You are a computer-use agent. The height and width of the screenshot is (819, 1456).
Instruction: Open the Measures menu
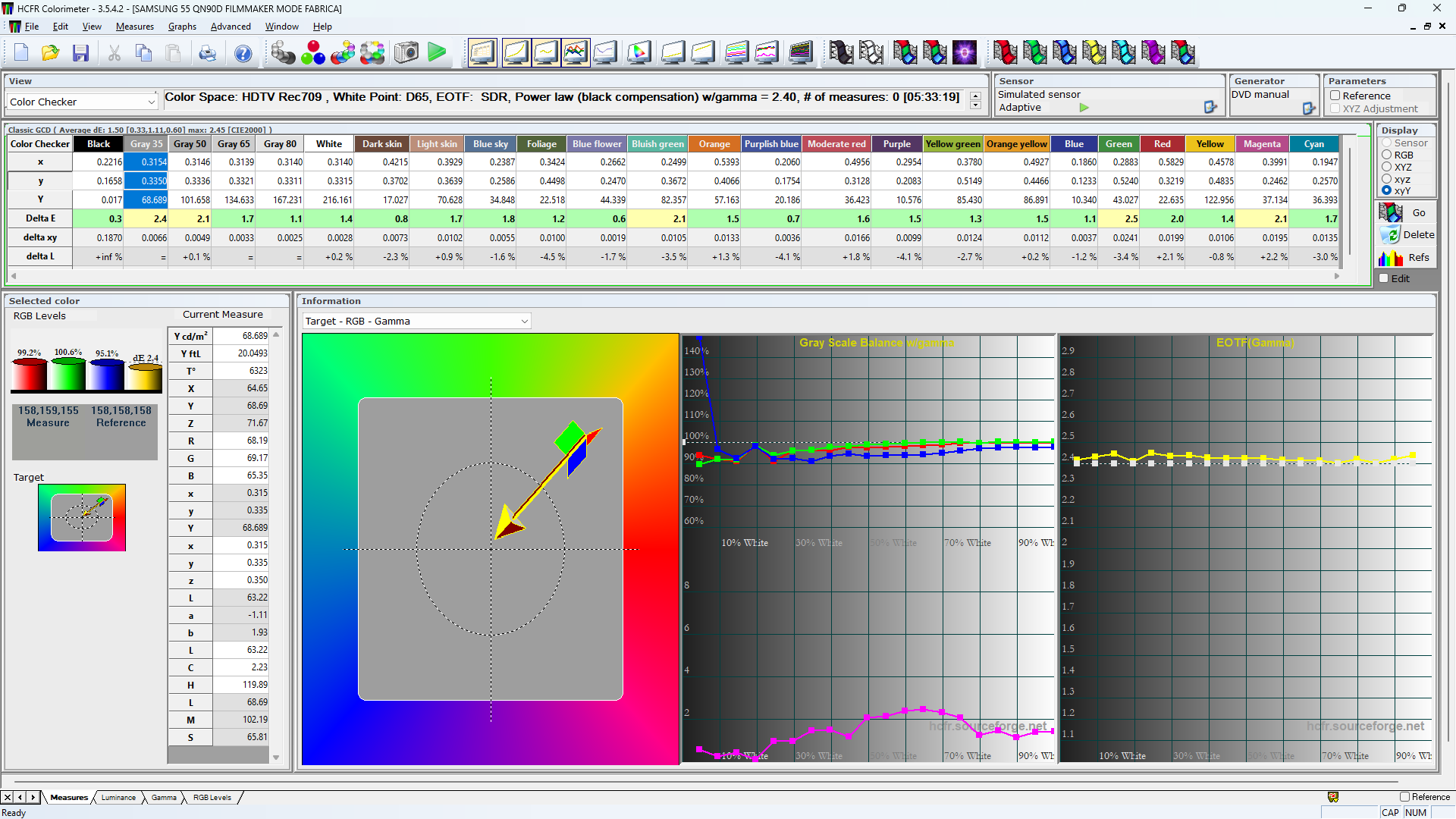134,26
